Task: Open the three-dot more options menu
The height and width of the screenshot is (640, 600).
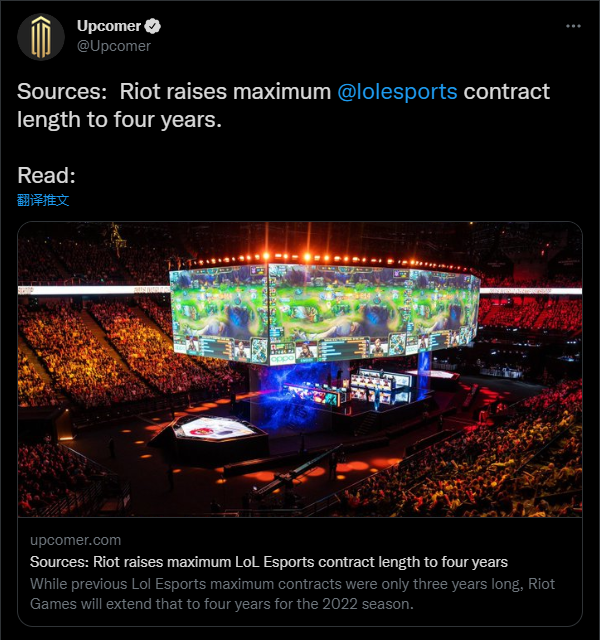Action: pyautogui.click(x=573, y=26)
